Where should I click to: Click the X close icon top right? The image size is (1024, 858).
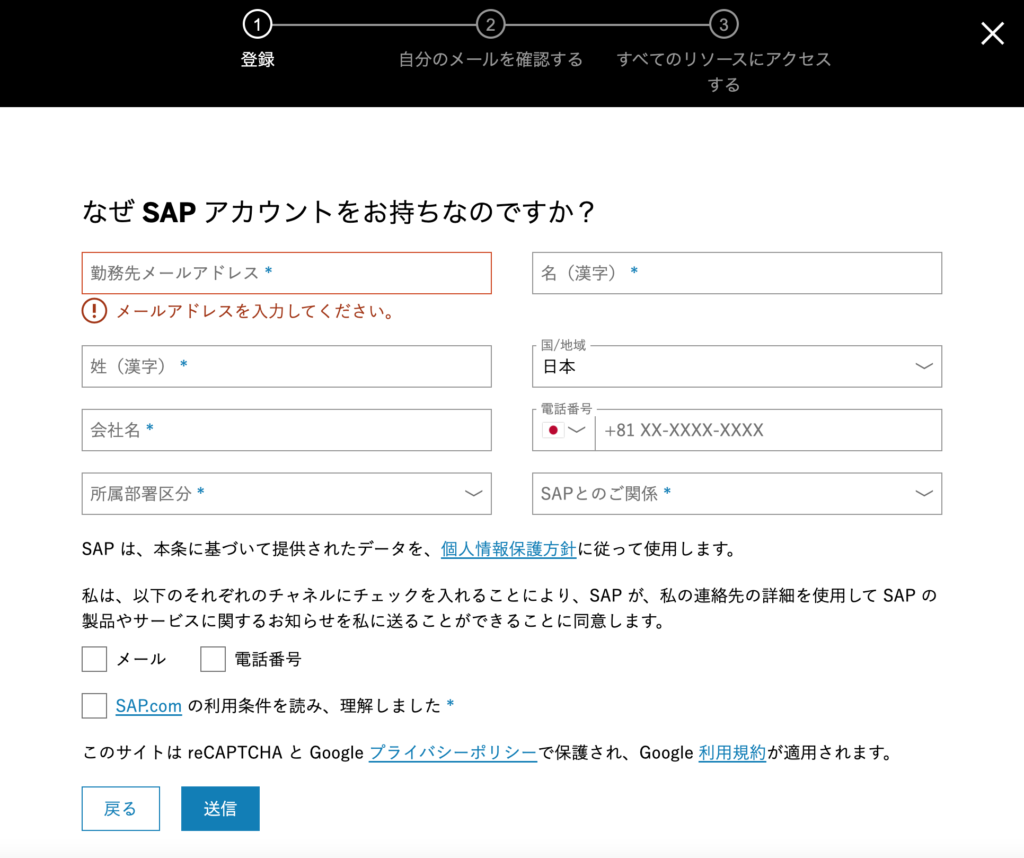pyautogui.click(x=992, y=33)
